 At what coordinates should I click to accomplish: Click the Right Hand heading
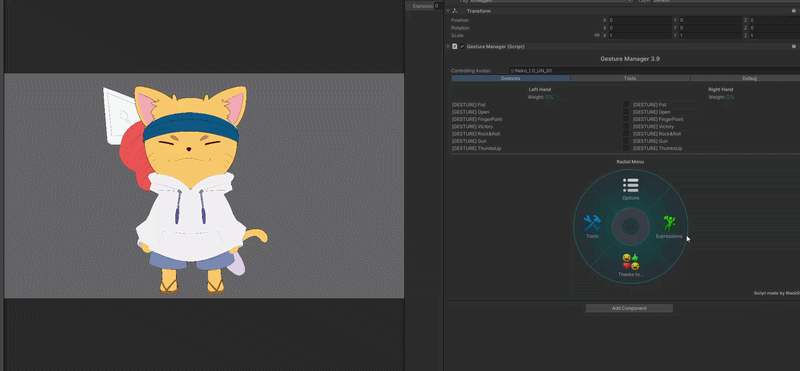(x=720, y=89)
